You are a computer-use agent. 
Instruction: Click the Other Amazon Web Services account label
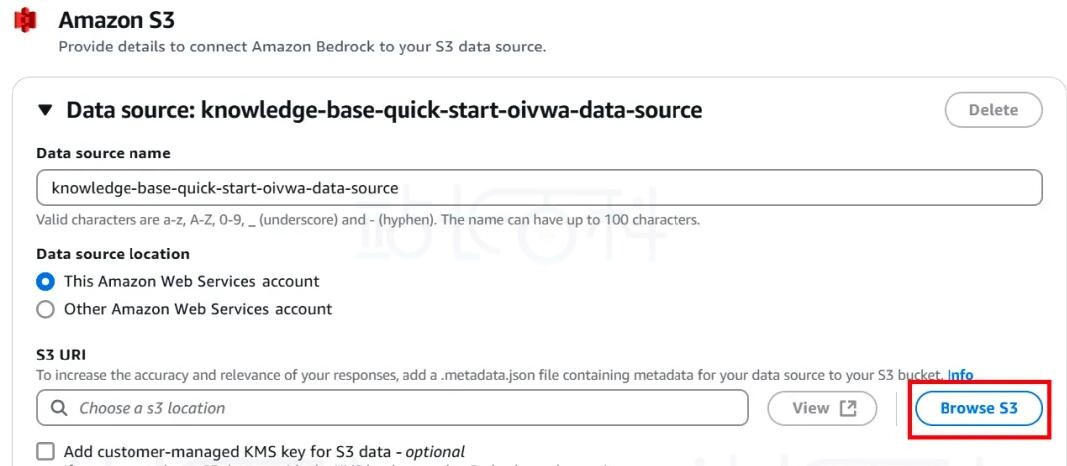tap(198, 310)
